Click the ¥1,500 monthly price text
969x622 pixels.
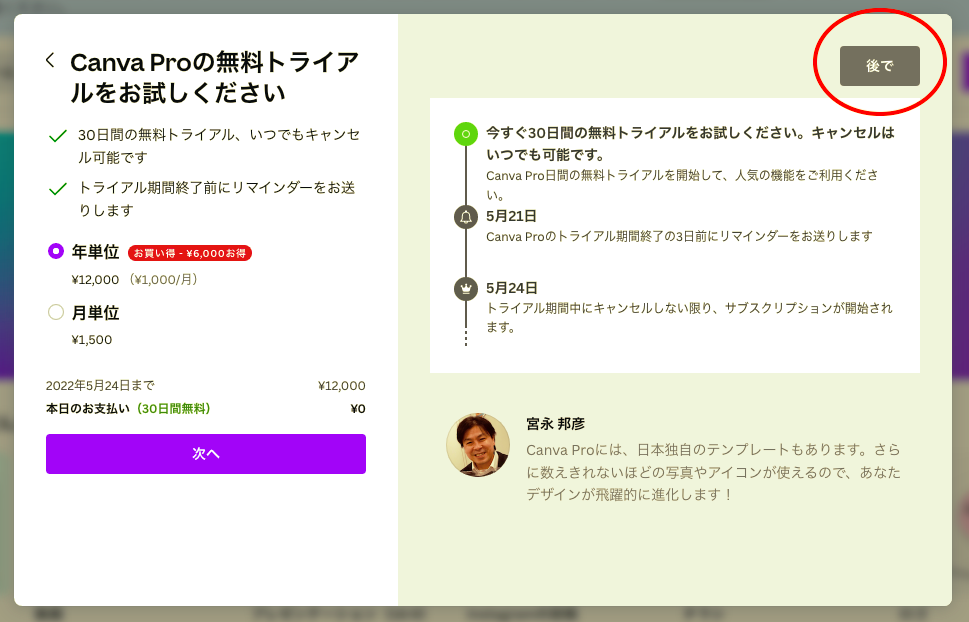[x=92, y=340]
